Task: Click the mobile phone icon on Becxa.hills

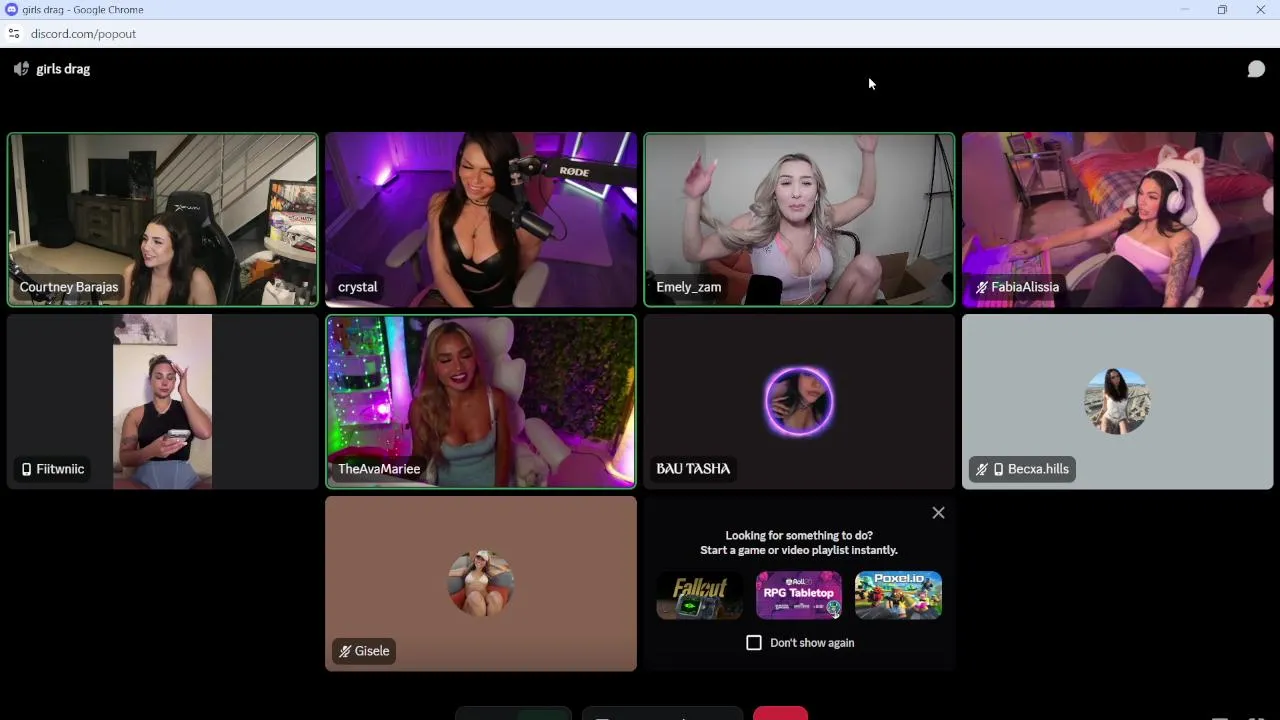Action: [x=998, y=469]
